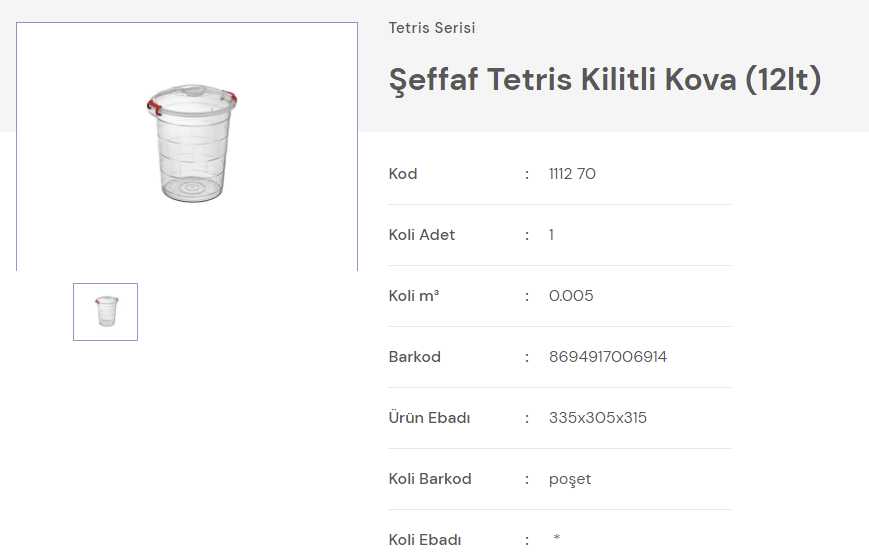The height and width of the screenshot is (558, 869).
Task: Click the Barkod label
Action: pos(415,357)
